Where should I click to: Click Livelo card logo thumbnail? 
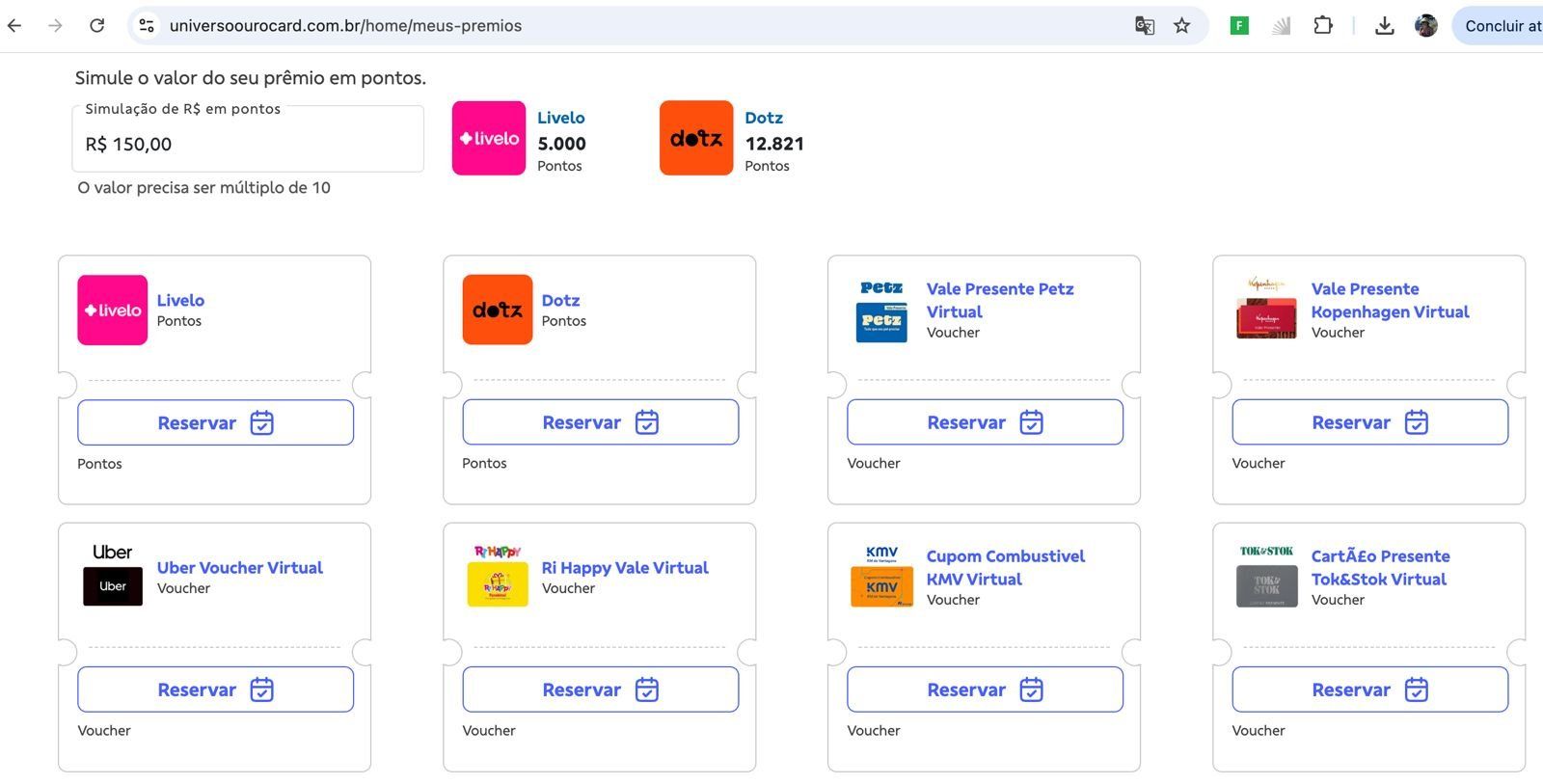point(113,310)
